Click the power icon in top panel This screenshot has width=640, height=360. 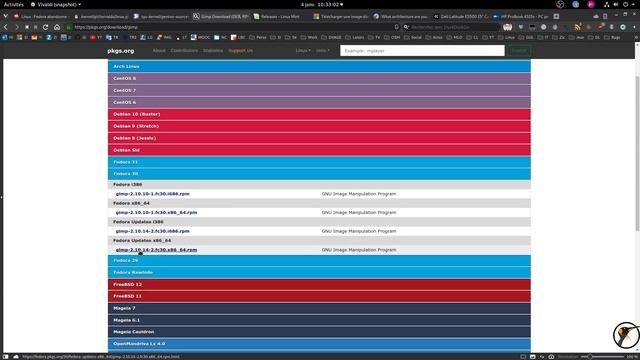pos(625,4)
